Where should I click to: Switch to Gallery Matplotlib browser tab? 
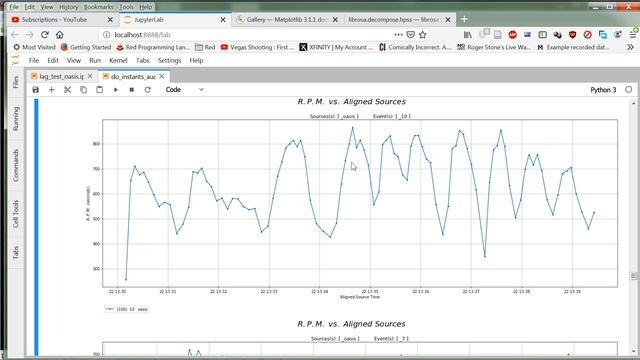point(287,20)
